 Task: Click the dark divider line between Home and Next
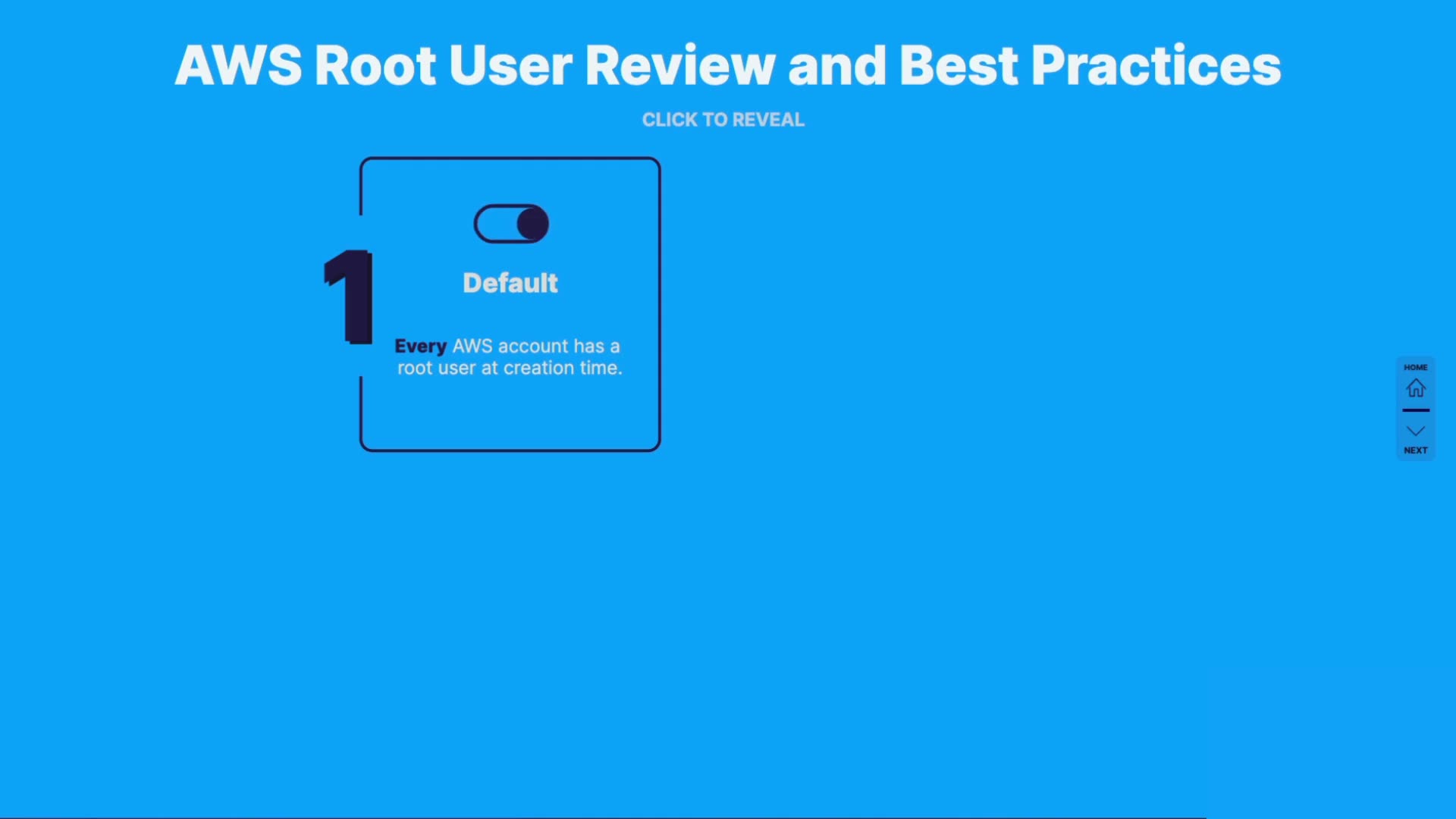click(x=1415, y=410)
